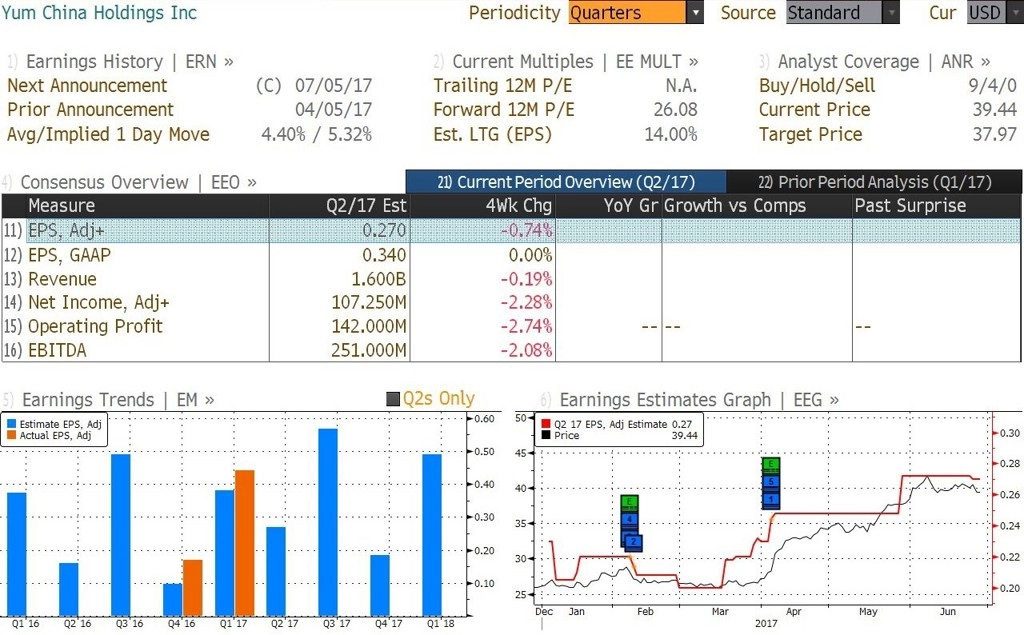
Task: Click the Buy/Hold/Sell value 9/4/0
Action: pyautogui.click(x=992, y=86)
